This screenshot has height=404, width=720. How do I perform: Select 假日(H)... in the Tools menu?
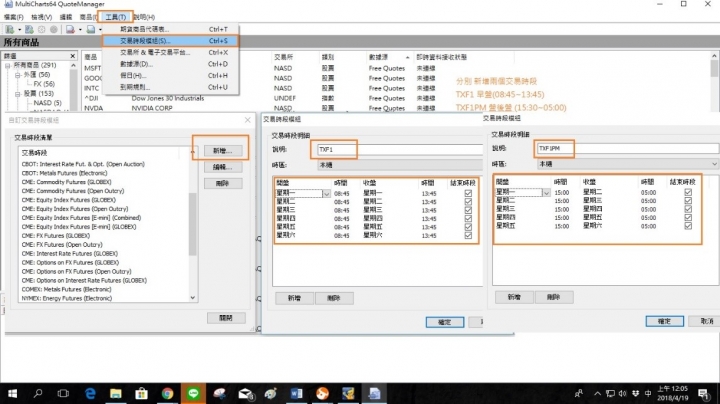pyautogui.click(x=170, y=75)
